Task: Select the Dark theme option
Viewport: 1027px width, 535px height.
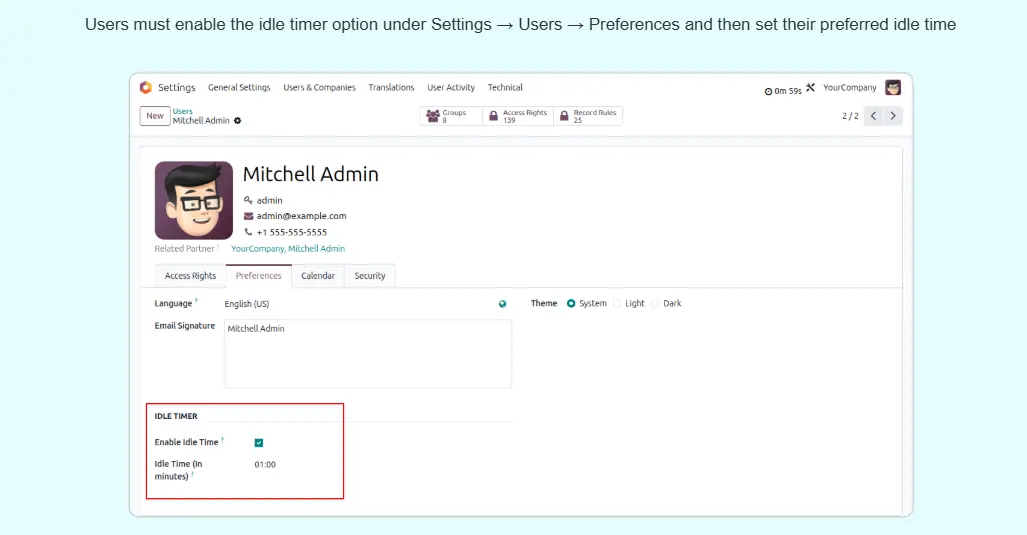Action: tap(655, 304)
